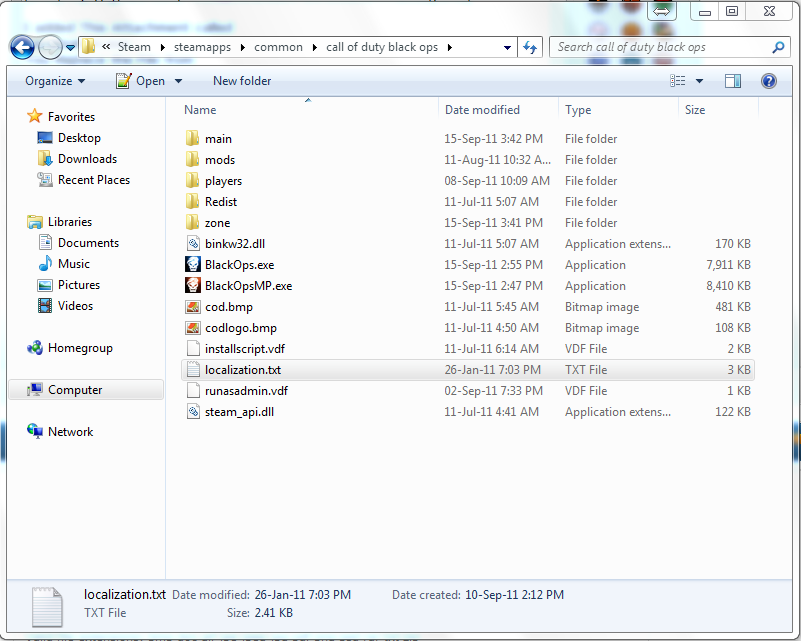Click the 8,410 KB size value

[728, 286]
